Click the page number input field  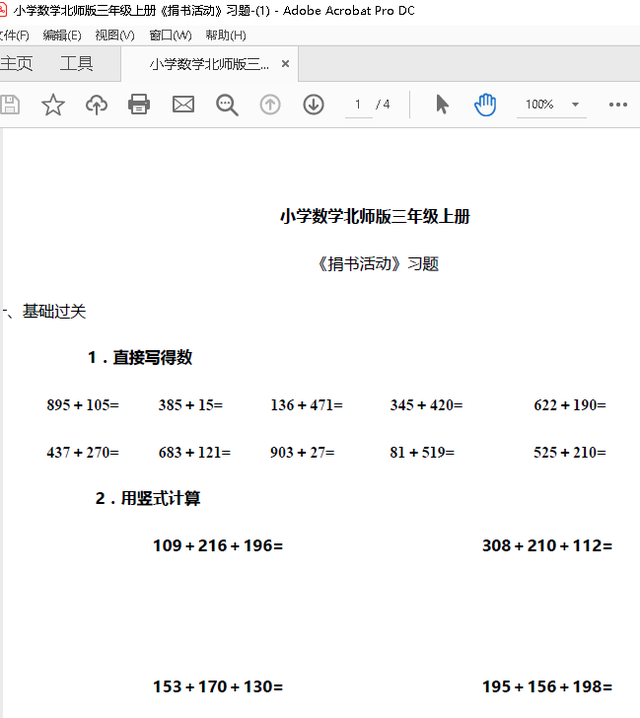click(358, 105)
